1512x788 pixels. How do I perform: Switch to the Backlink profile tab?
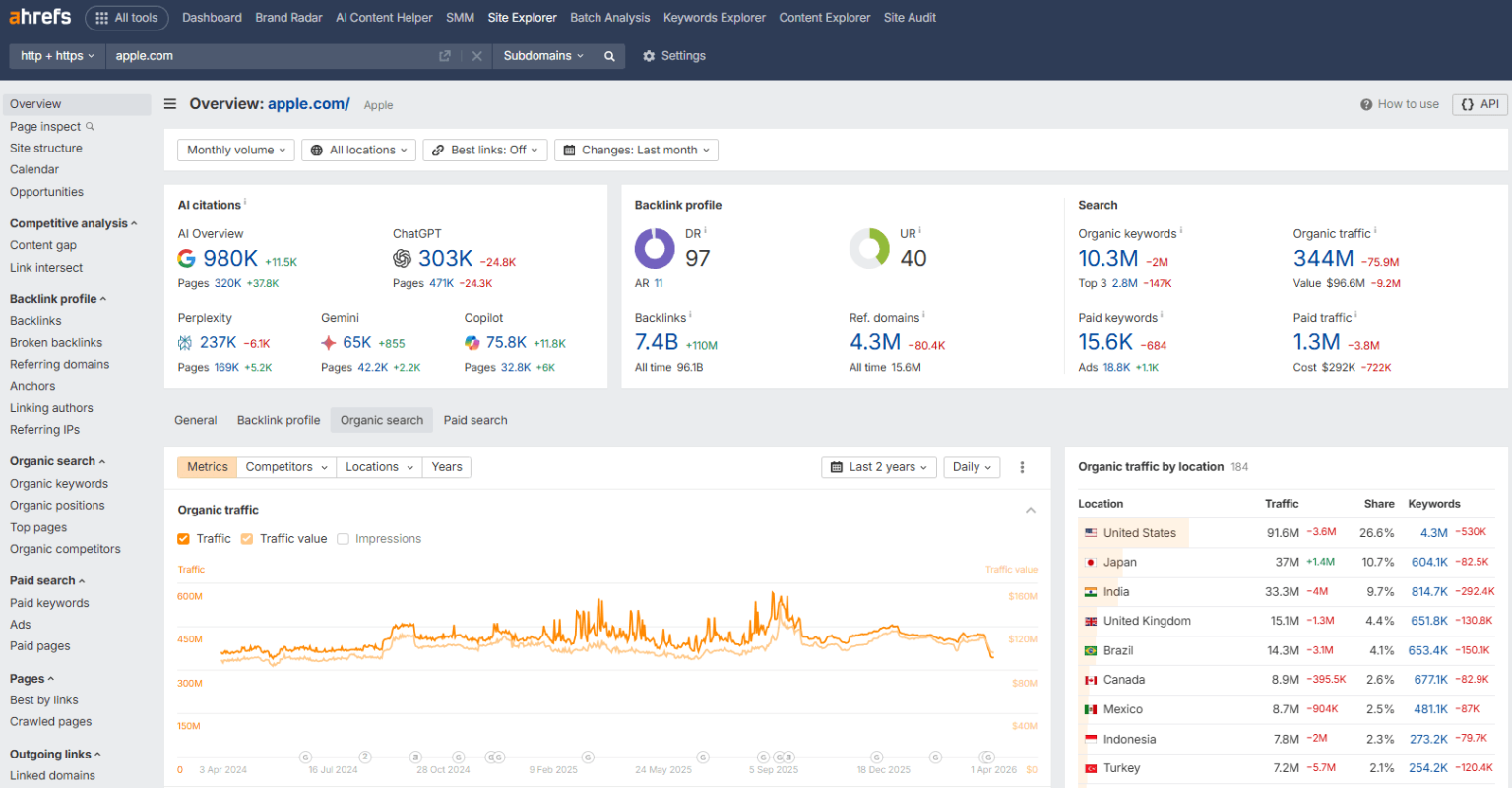279,420
